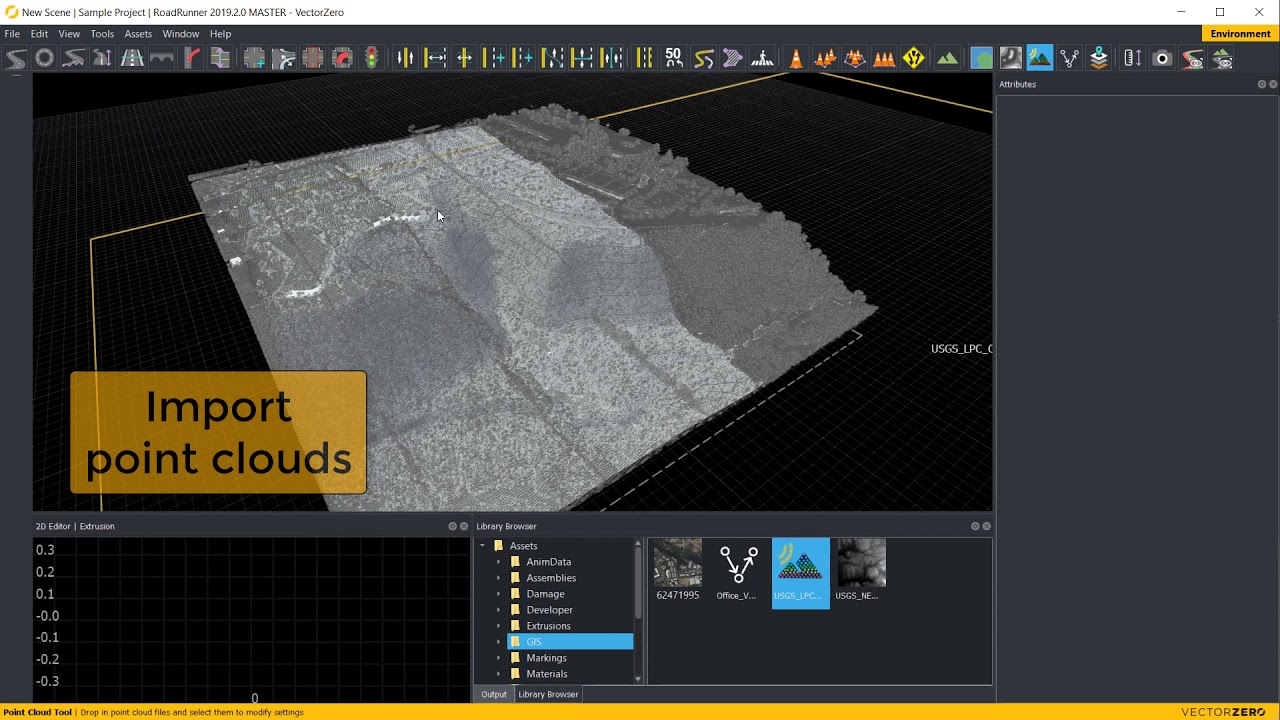1280x720 pixels.
Task: Undock the 2D Editor Extrusion panel
Action: coord(452,526)
